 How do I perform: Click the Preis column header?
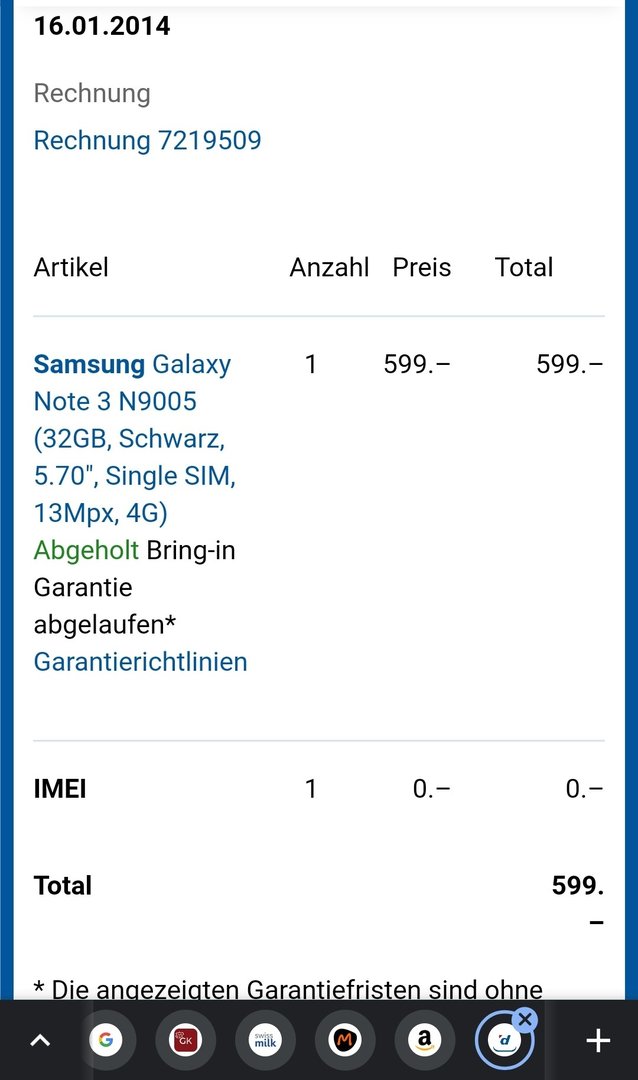click(422, 267)
